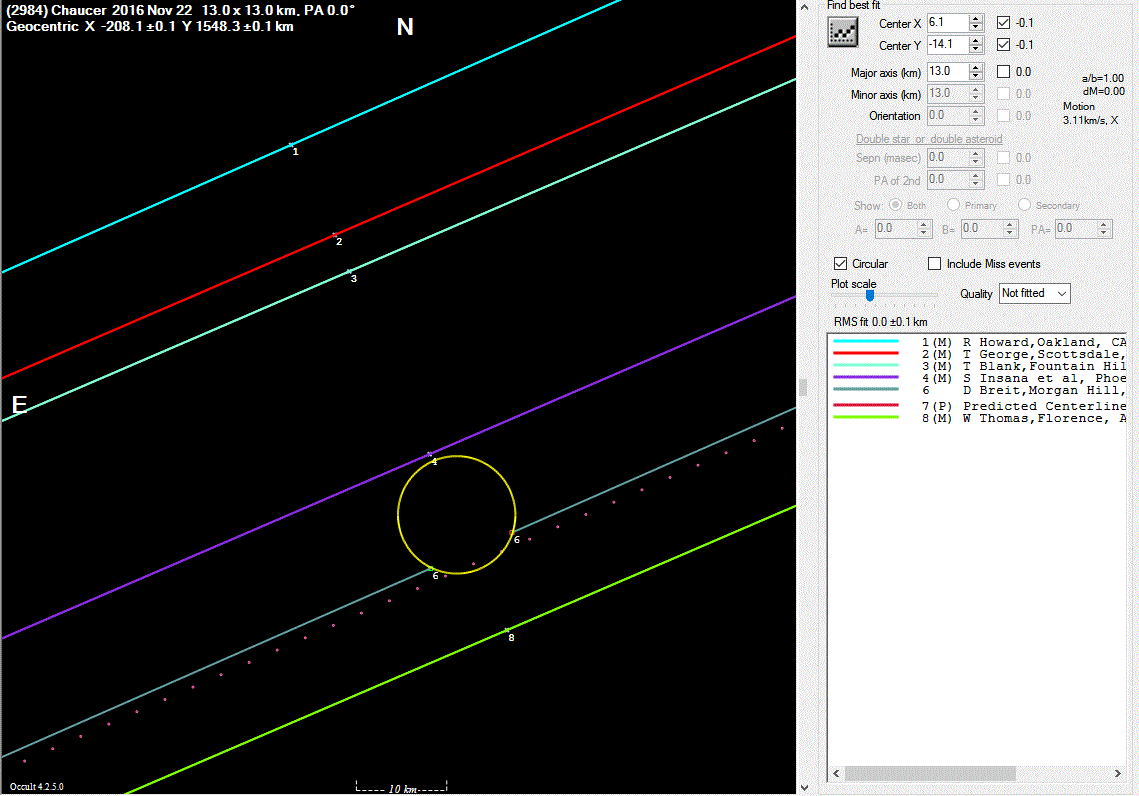Screen dimensions: 1139x796
Task: Uncheck the Center X fit checkbox
Action: click(1003, 23)
